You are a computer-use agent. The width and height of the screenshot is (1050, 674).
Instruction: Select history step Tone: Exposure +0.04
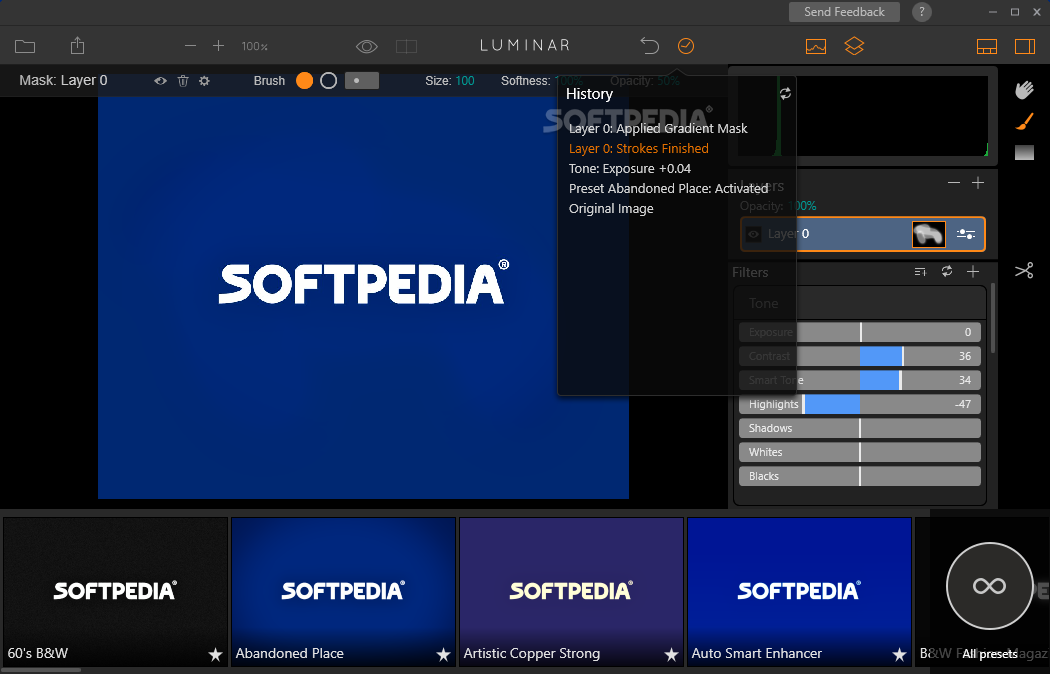pyautogui.click(x=629, y=169)
